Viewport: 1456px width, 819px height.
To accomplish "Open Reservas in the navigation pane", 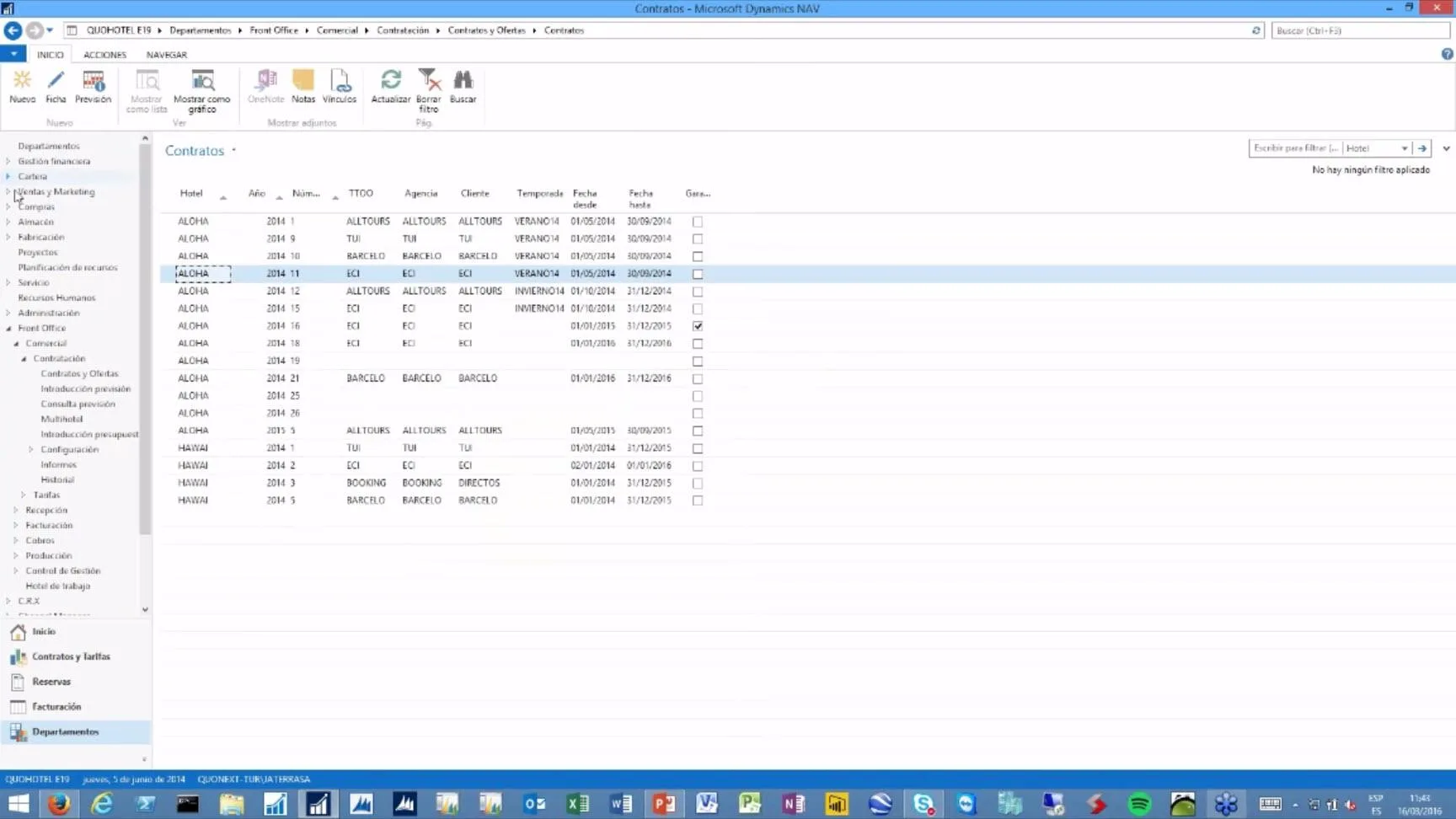I will (x=76, y=682).
